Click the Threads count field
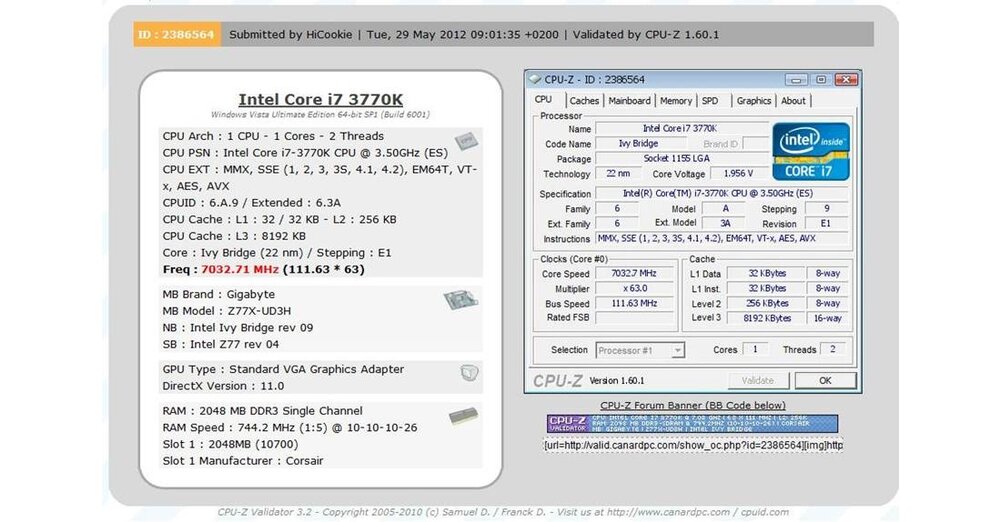 (832, 350)
